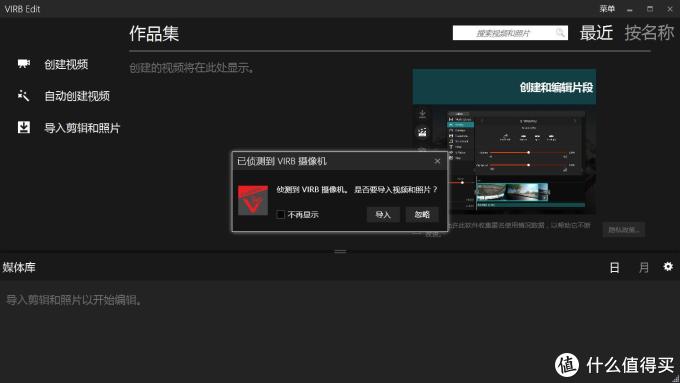This screenshot has height=383, width=680.
Task: Sort the portfolio by 按名称
Action: (649, 33)
